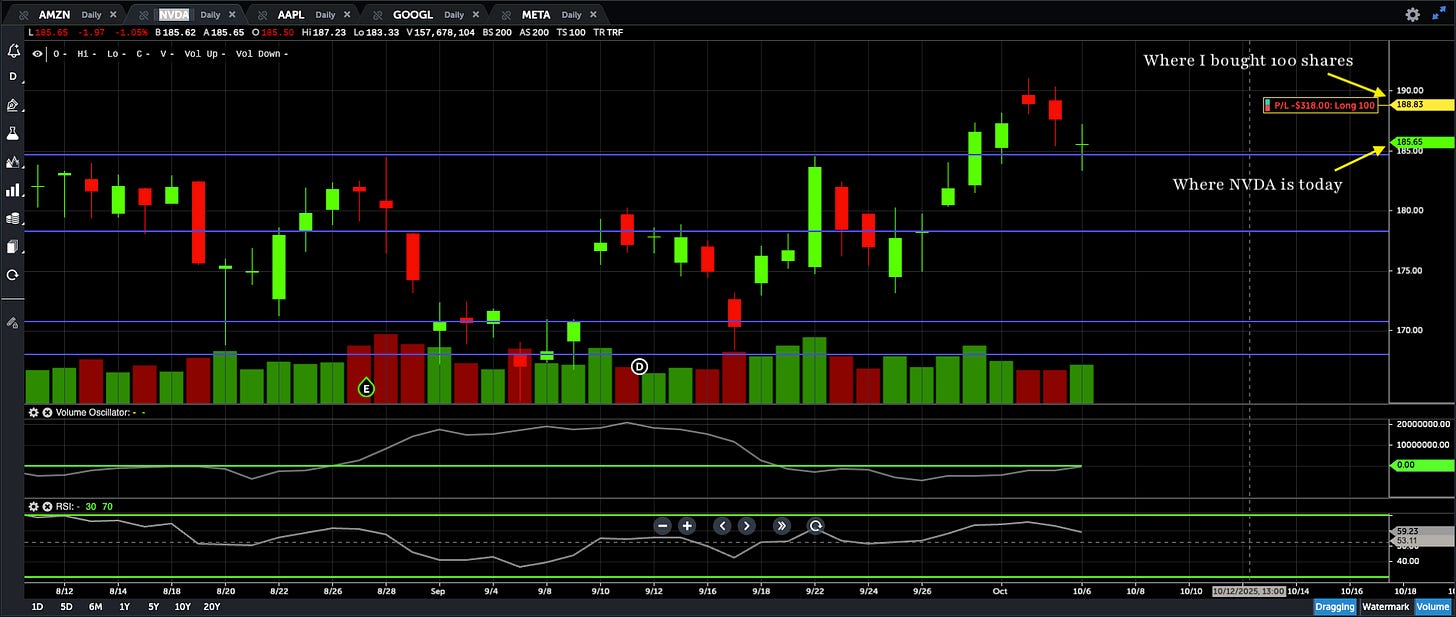The image size is (1456, 617).
Task: Switch to the AAPL chart tab
Action: pyautogui.click(x=291, y=15)
